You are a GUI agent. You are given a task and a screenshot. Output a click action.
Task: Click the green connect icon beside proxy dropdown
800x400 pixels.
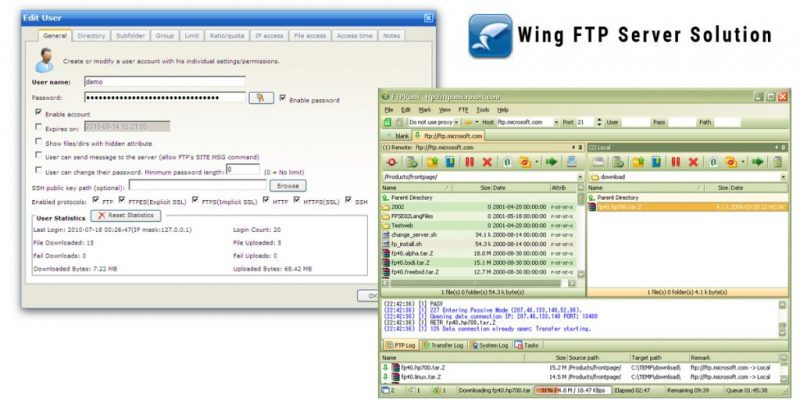coord(388,122)
